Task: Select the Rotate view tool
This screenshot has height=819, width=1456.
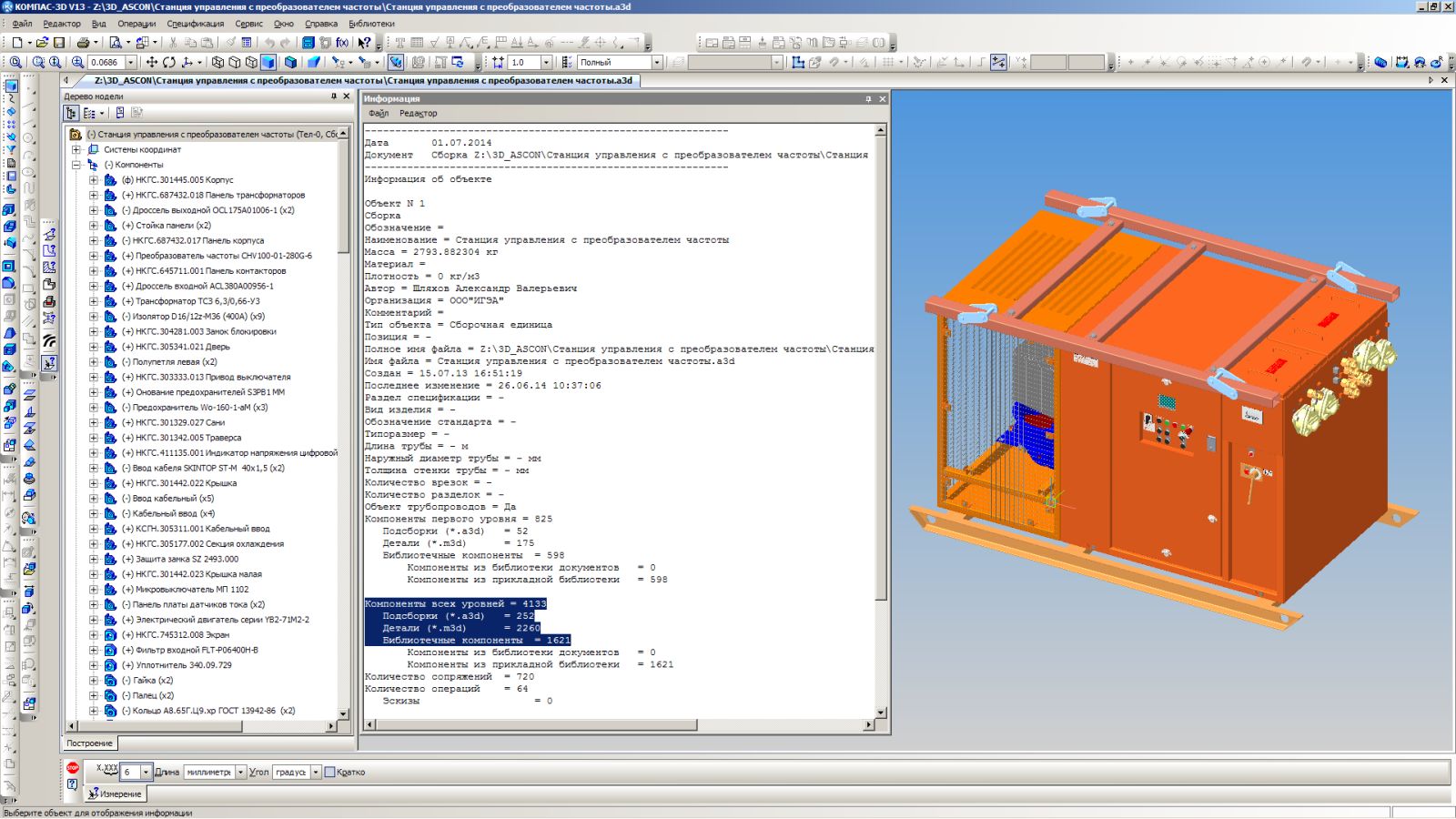Action: point(169,62)
